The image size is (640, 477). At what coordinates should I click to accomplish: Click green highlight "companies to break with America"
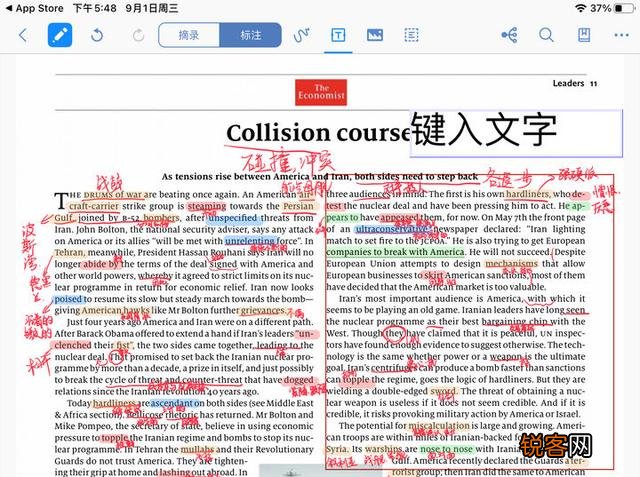[395, 252]
